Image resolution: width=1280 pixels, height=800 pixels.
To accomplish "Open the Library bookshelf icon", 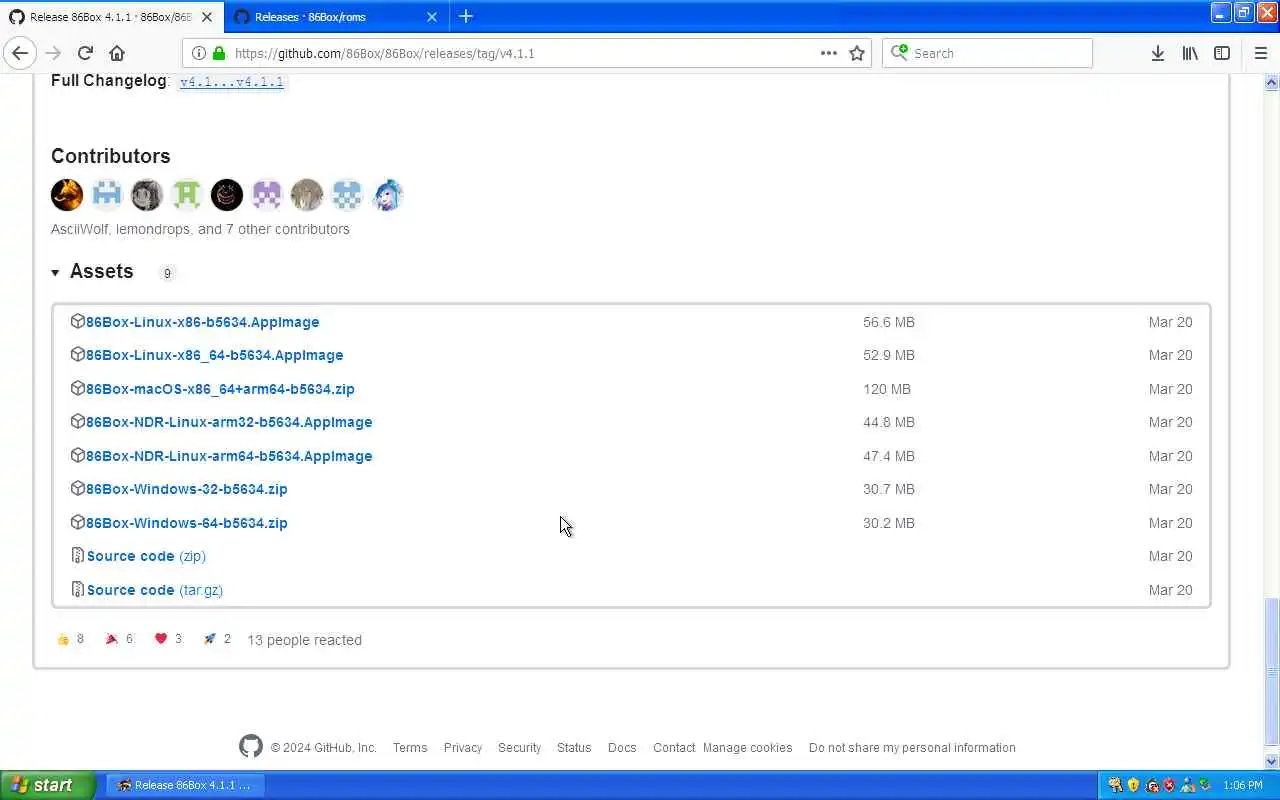I will [1190, 53].
